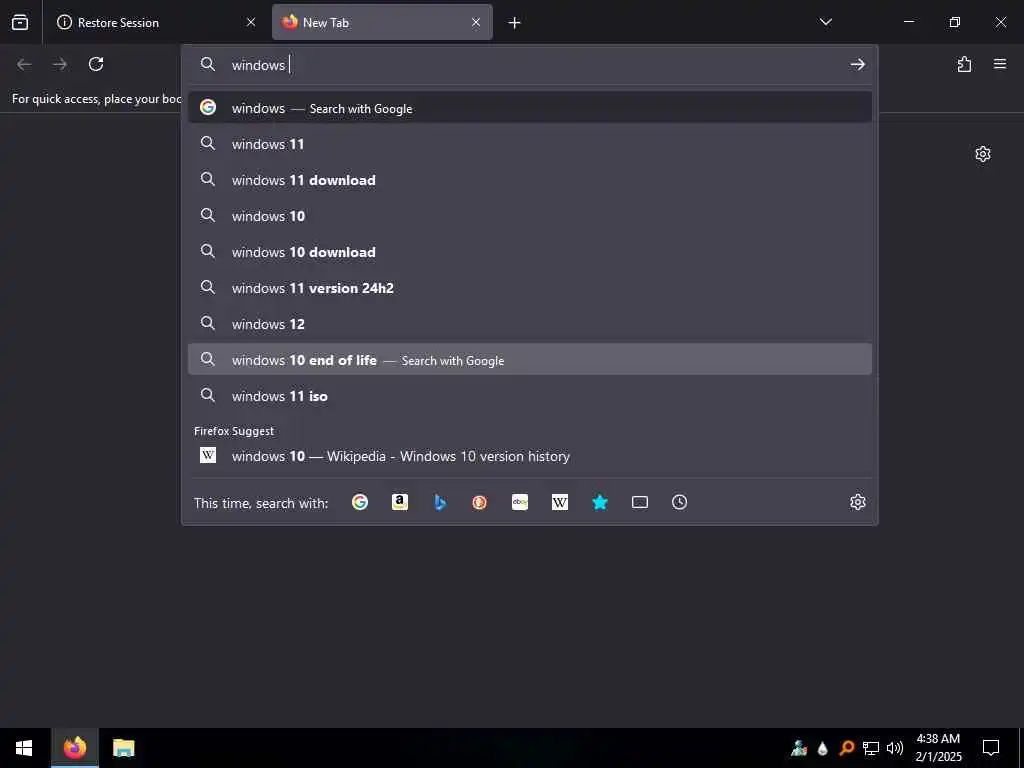Minimize the Firefox window

908,22
